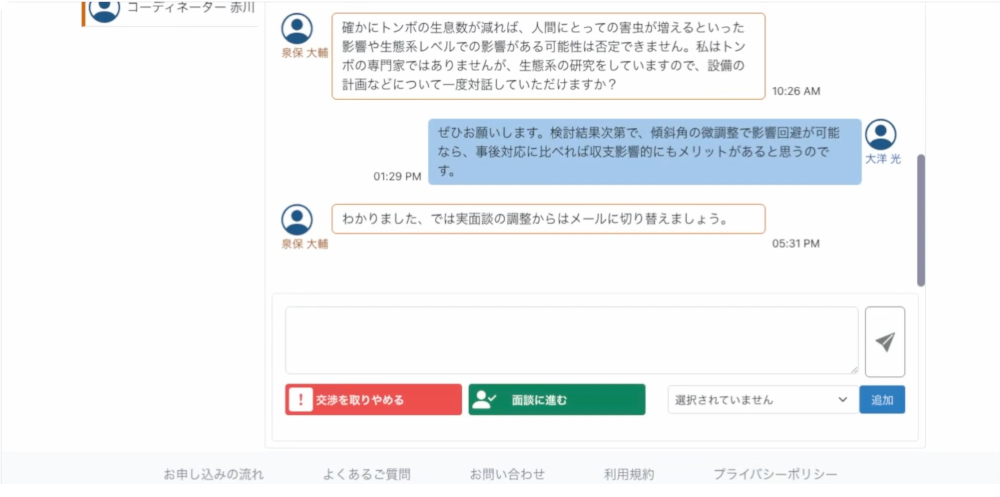
Task: Open the プライバシーポリシー footer link
Action: pyautogui.click(x=775, y=475)
